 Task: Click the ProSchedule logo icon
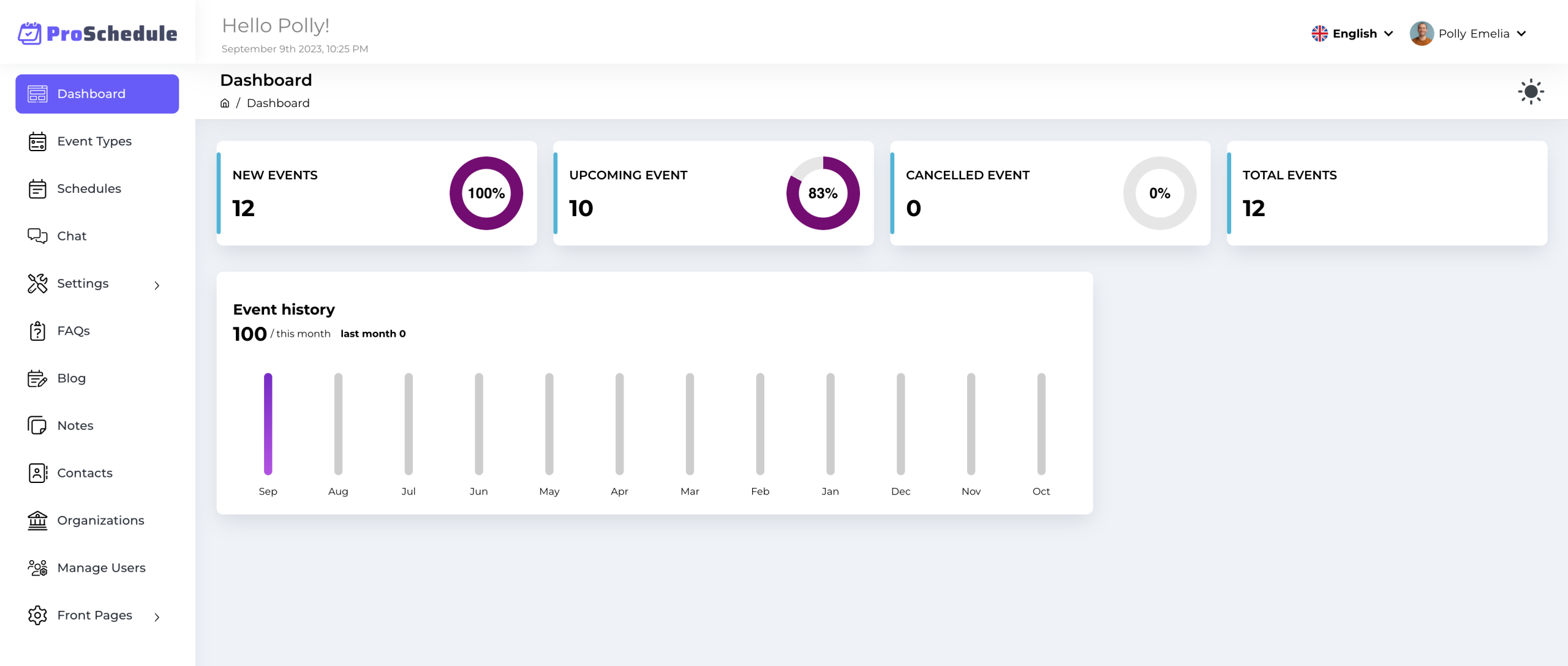click(29, 33)
